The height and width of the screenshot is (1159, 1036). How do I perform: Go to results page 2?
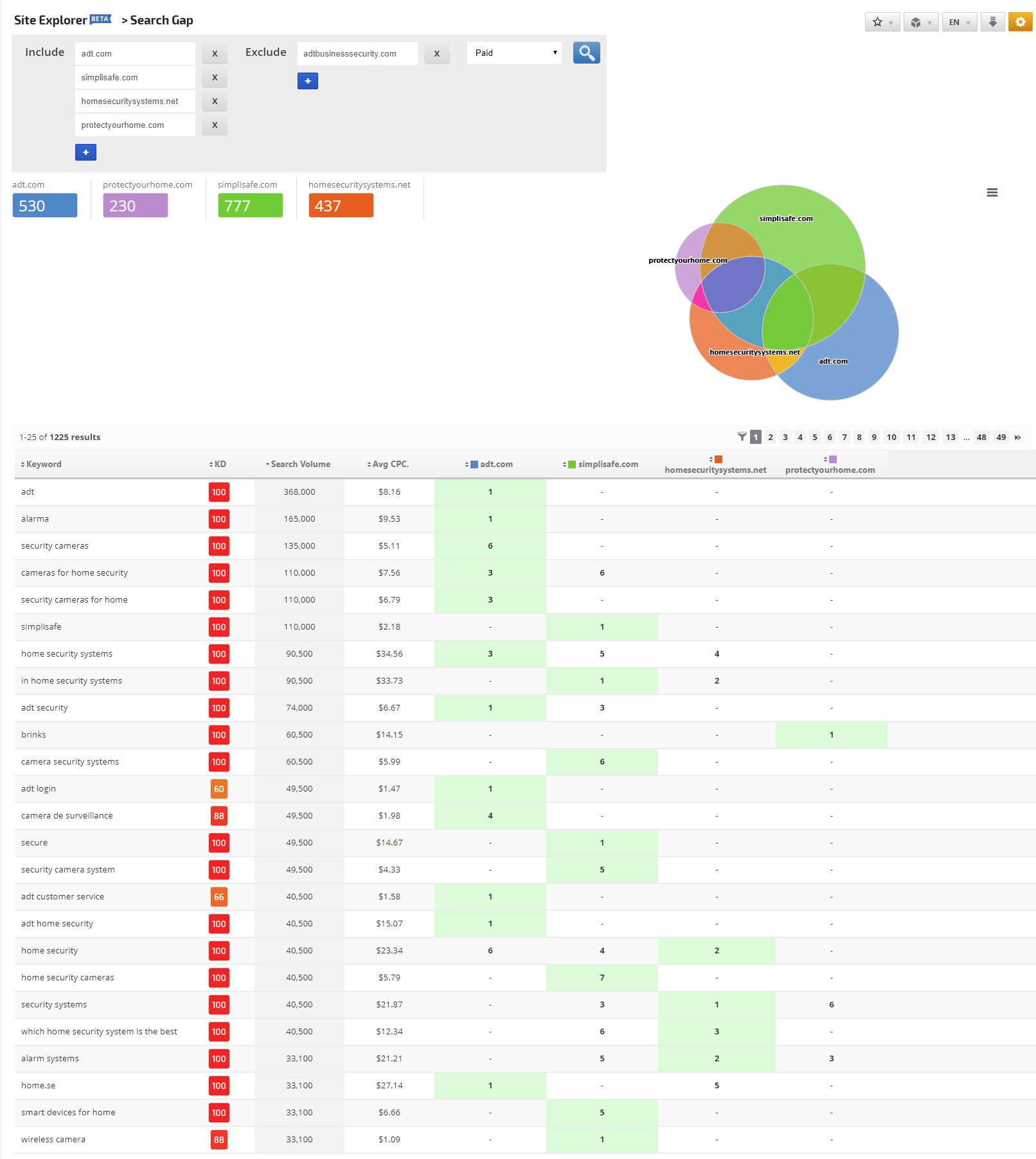click(x=771, y=438)
